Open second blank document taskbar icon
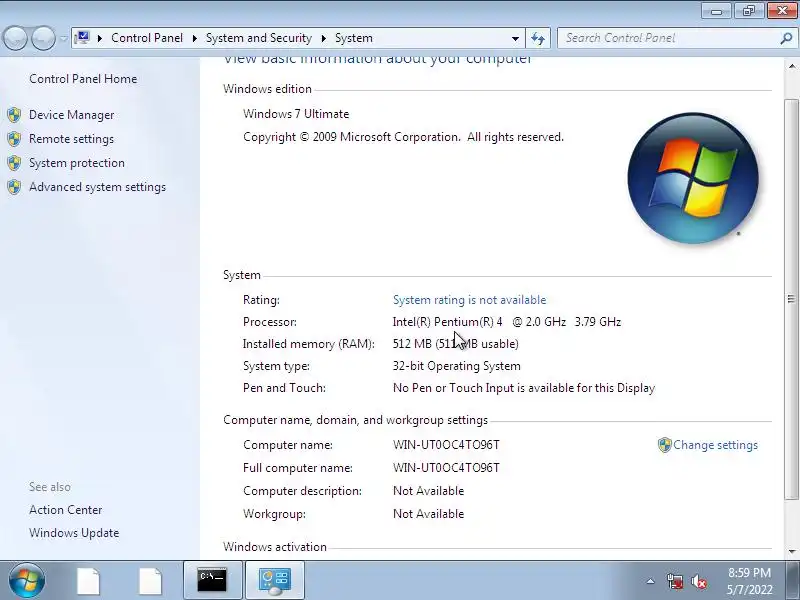The height and width of the screenshot is (600, 800). click(150, 581)
